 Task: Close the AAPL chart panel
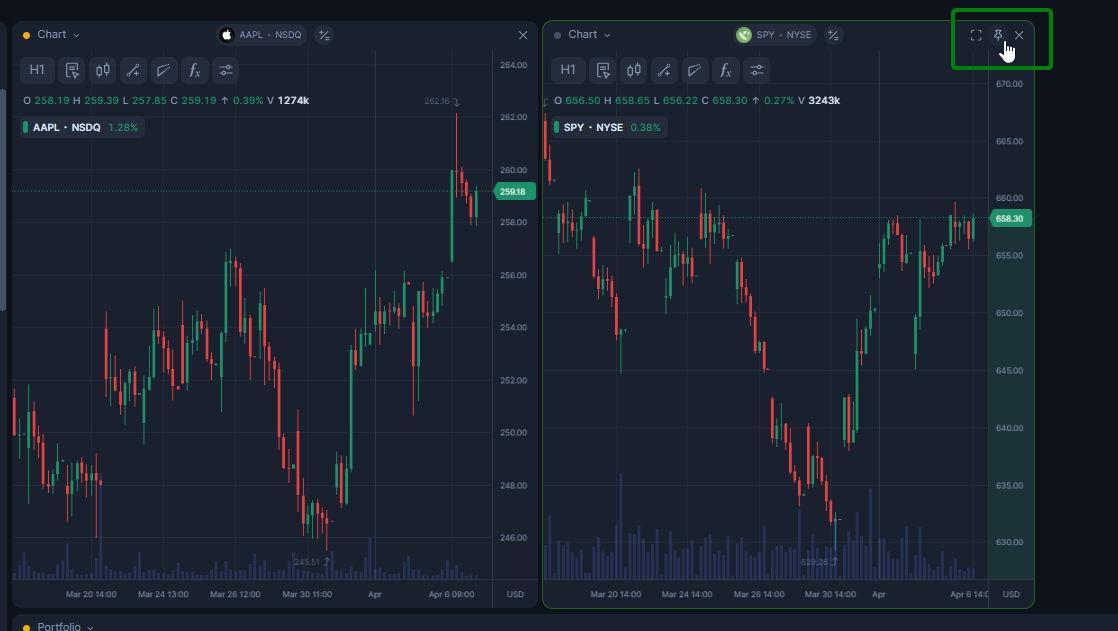tap(523, 35)
